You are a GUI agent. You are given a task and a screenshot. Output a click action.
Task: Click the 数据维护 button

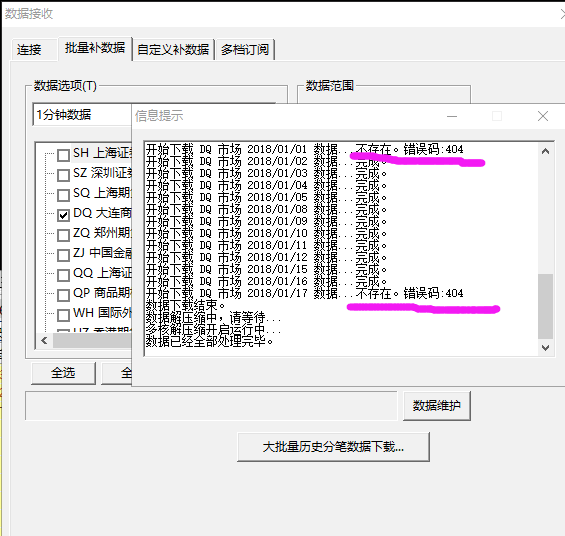437,406
